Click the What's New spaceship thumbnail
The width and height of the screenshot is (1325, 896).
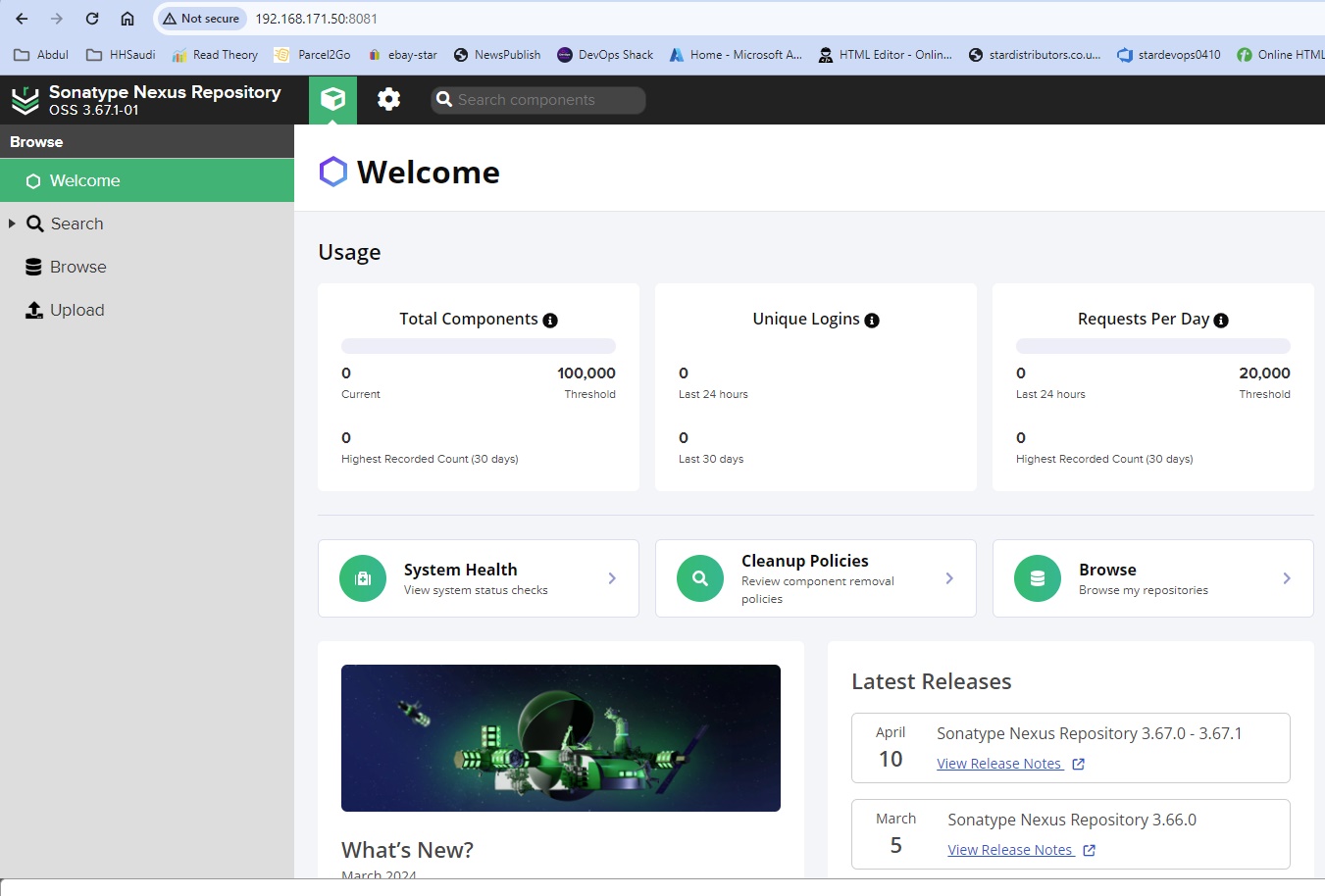561,738
